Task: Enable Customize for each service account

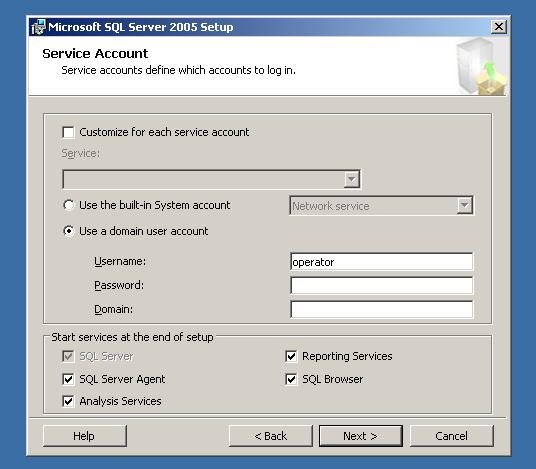Action: pyautogui.click(x=68, y=132)
